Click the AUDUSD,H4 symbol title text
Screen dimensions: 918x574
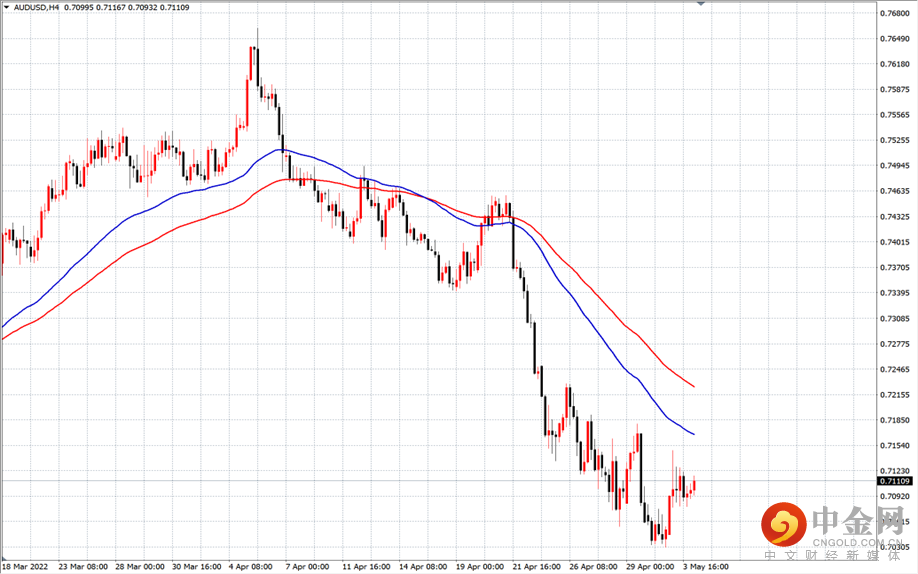pyautogui.click(x=36, y=8)
